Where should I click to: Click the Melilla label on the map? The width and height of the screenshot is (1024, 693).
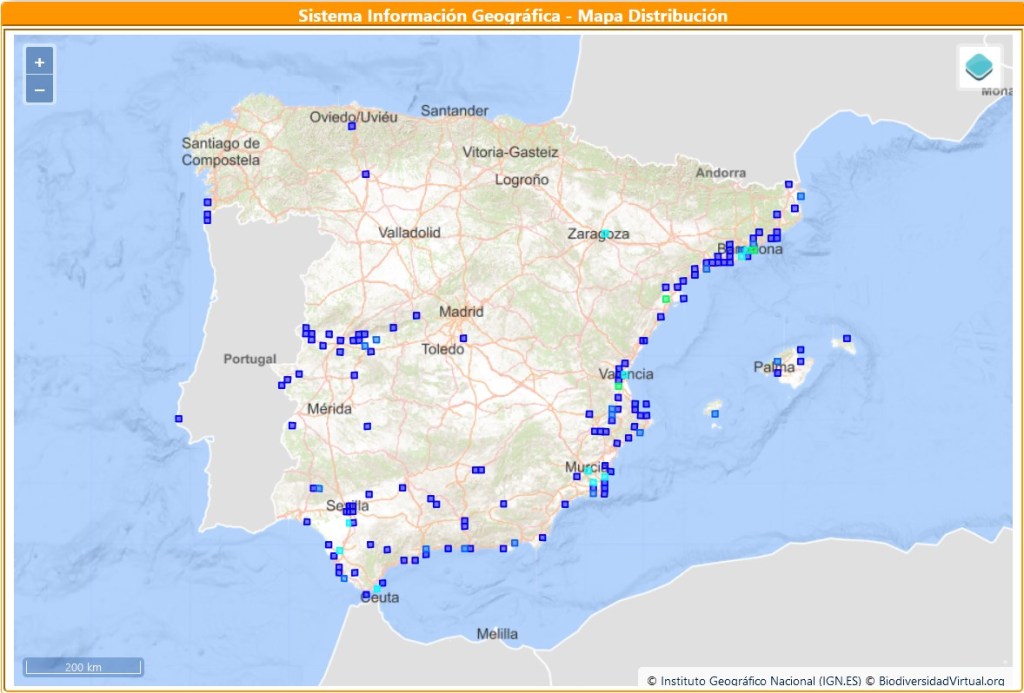tap(497, 634)
